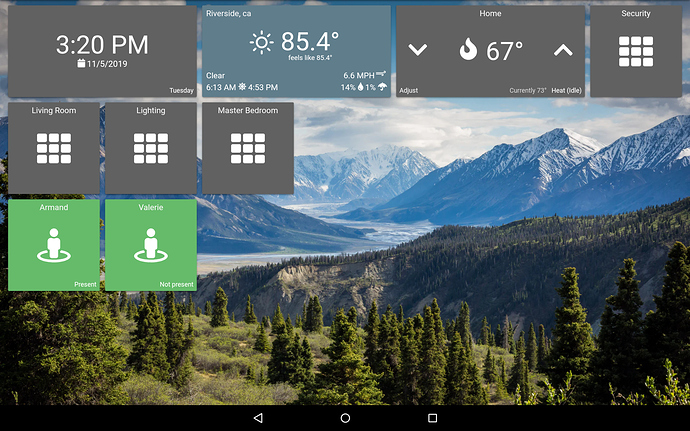Tap the 67° thermostat setpoint value
The width and height of the screenshot is (690, 431).
click(x=505, y=51)
